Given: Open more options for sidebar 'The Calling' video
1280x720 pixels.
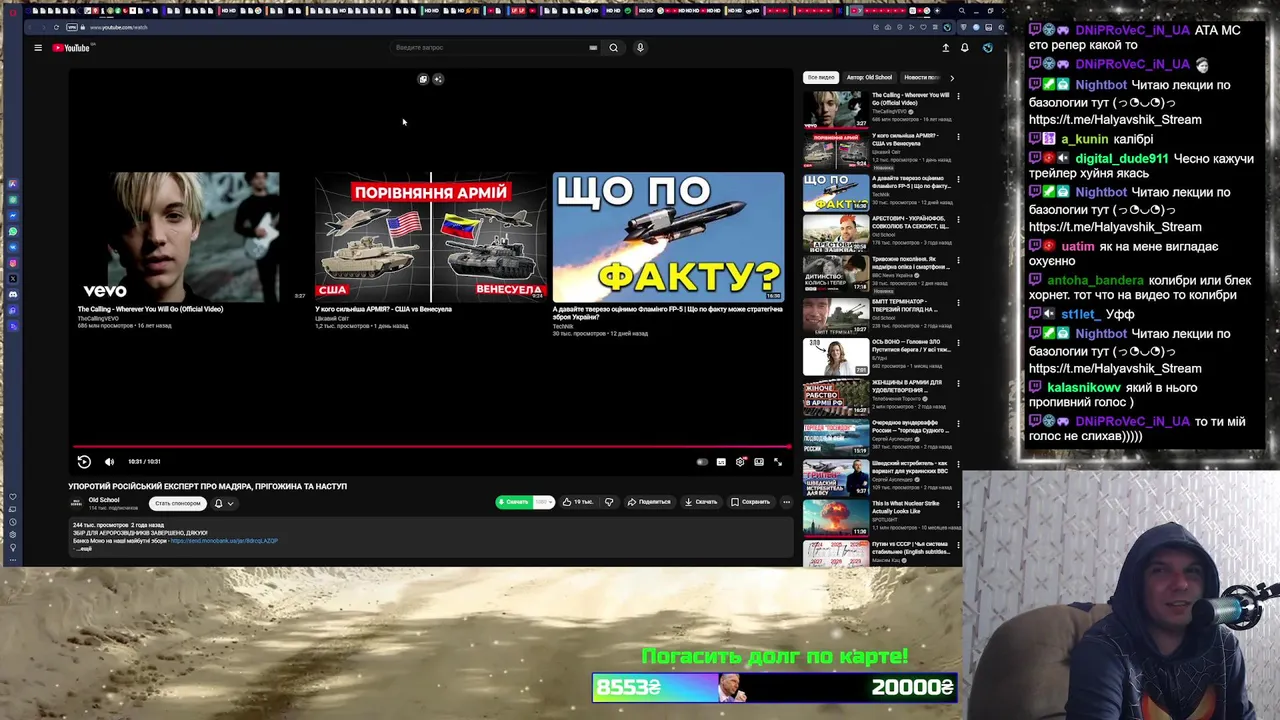Looking at the screenshot, I should click(958, 96).
